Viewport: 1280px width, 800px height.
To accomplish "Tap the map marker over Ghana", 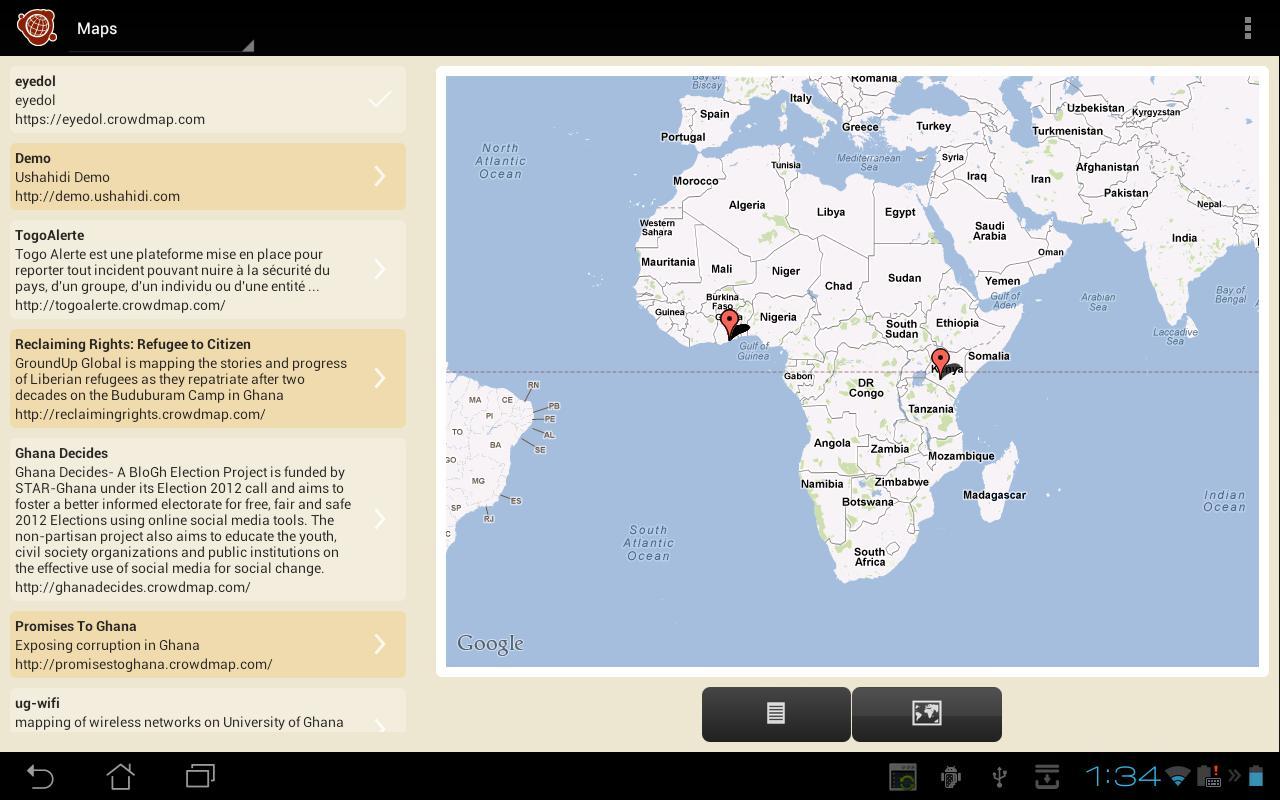I will 731,322.
